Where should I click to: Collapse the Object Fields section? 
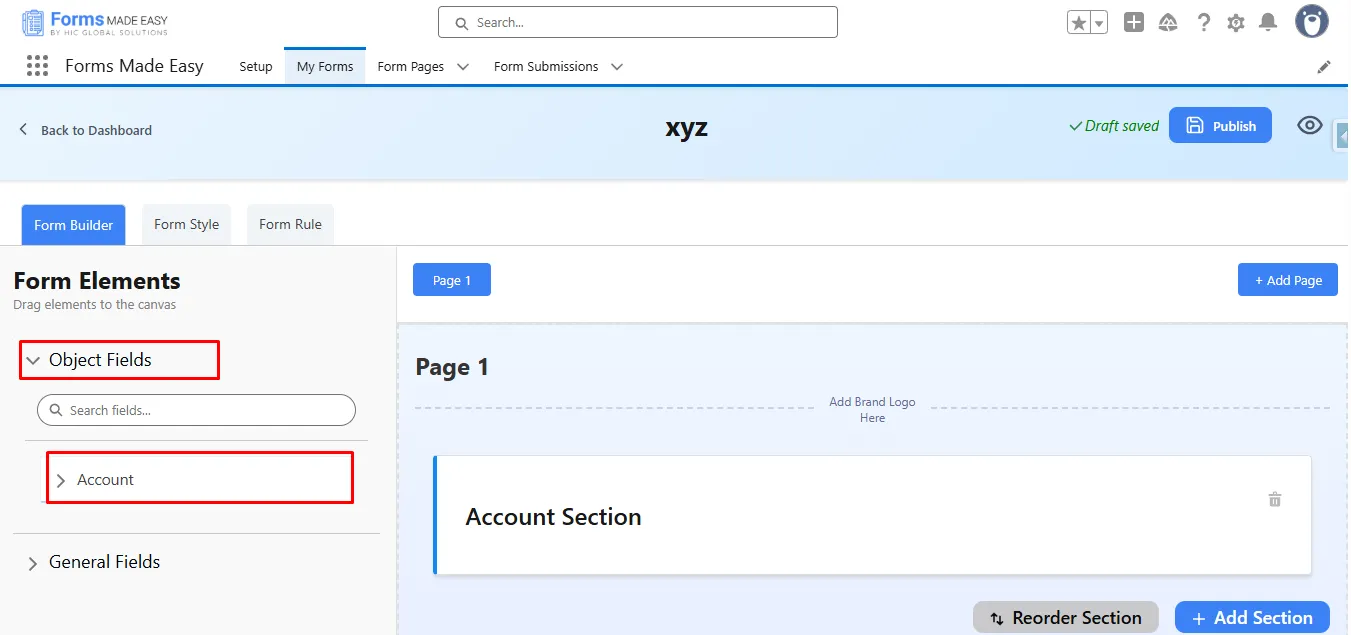pyautogui.click(x=33, y=360)
